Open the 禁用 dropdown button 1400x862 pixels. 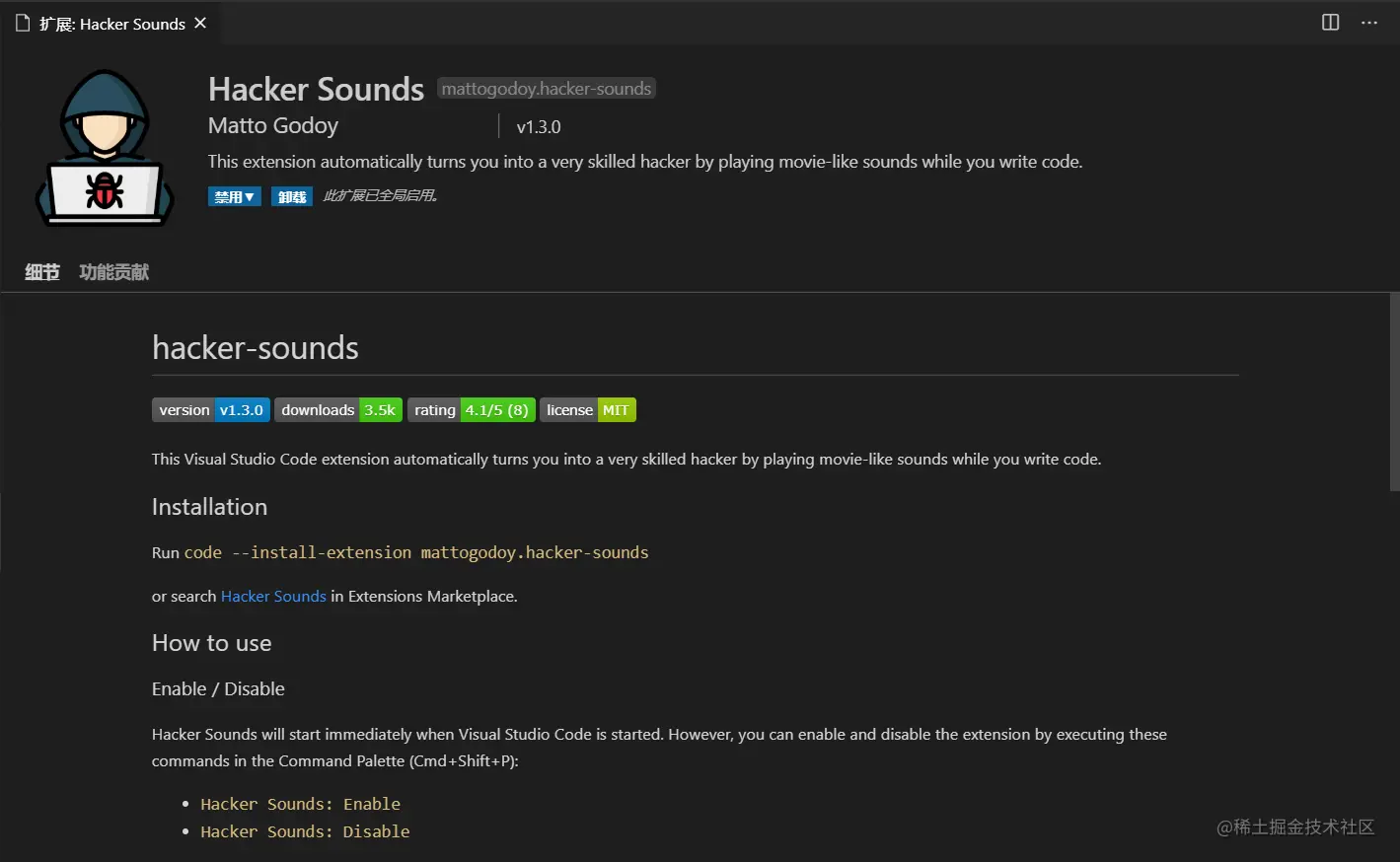click(x=235, y=196)
